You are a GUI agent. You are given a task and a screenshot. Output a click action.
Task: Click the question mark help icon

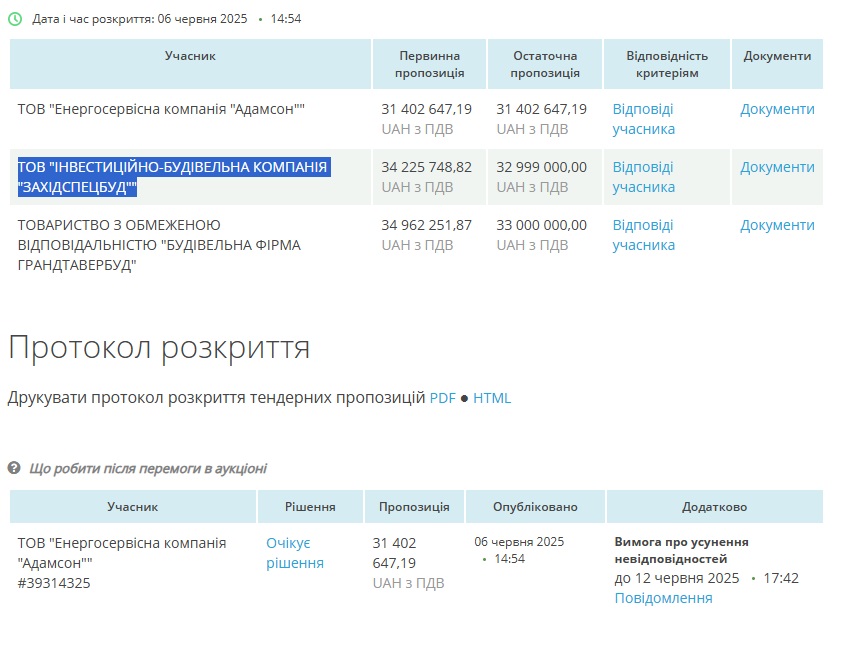[x=14, y=468]
